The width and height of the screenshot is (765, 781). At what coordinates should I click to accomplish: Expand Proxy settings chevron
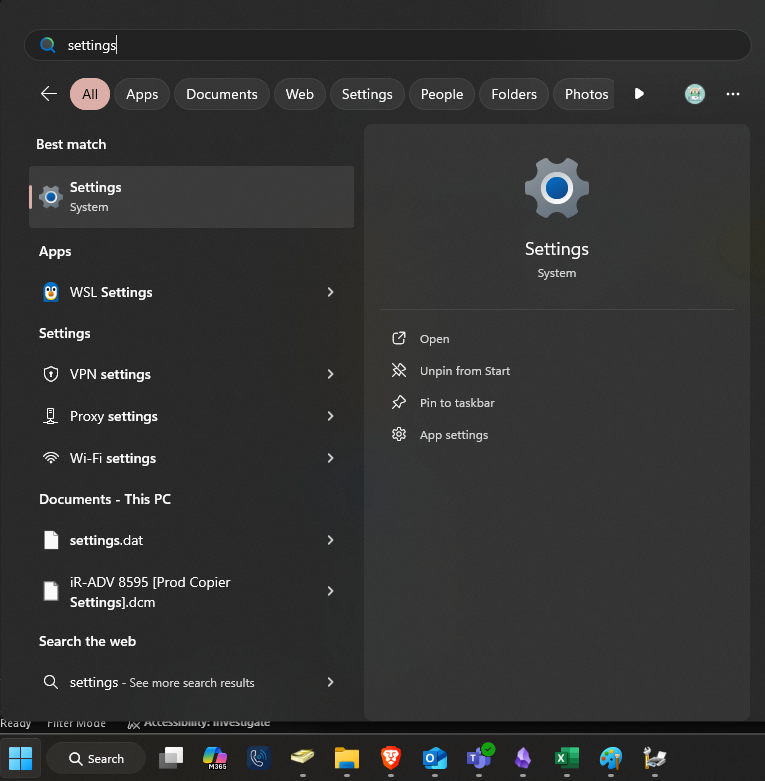pos(330,416)
